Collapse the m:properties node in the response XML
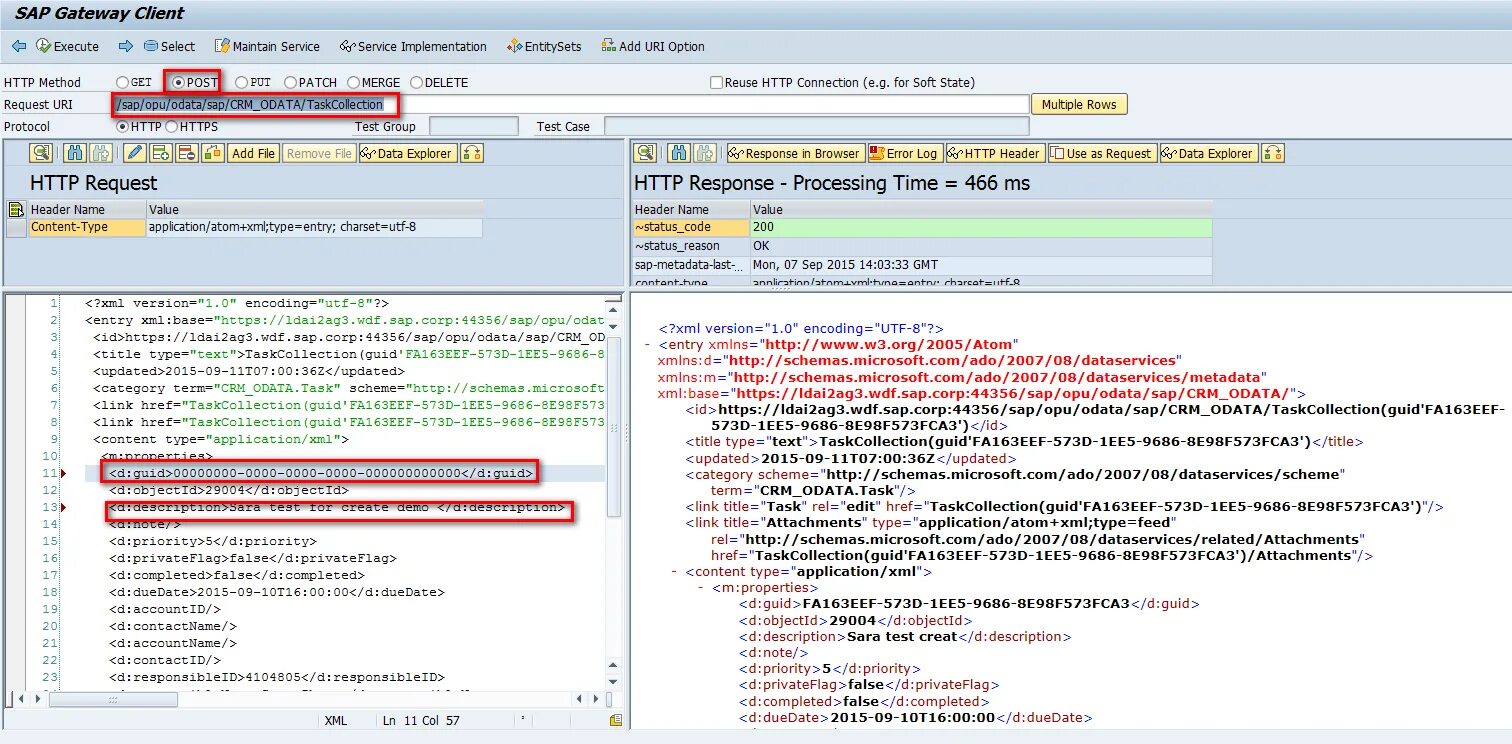The image size is (1512, 744). (702, 588)
